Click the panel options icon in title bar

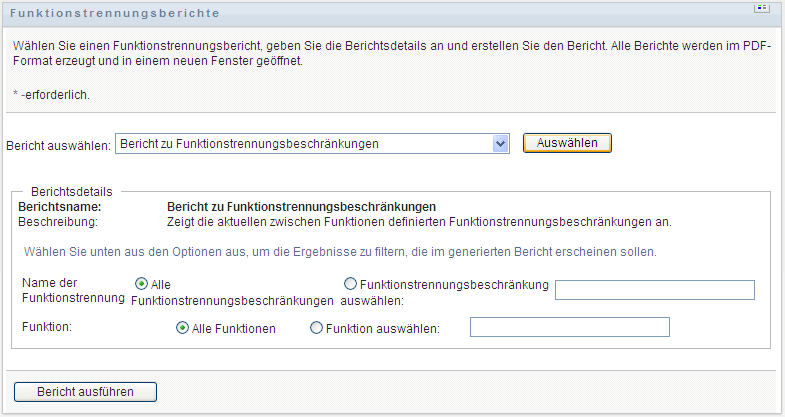[762, 8]
